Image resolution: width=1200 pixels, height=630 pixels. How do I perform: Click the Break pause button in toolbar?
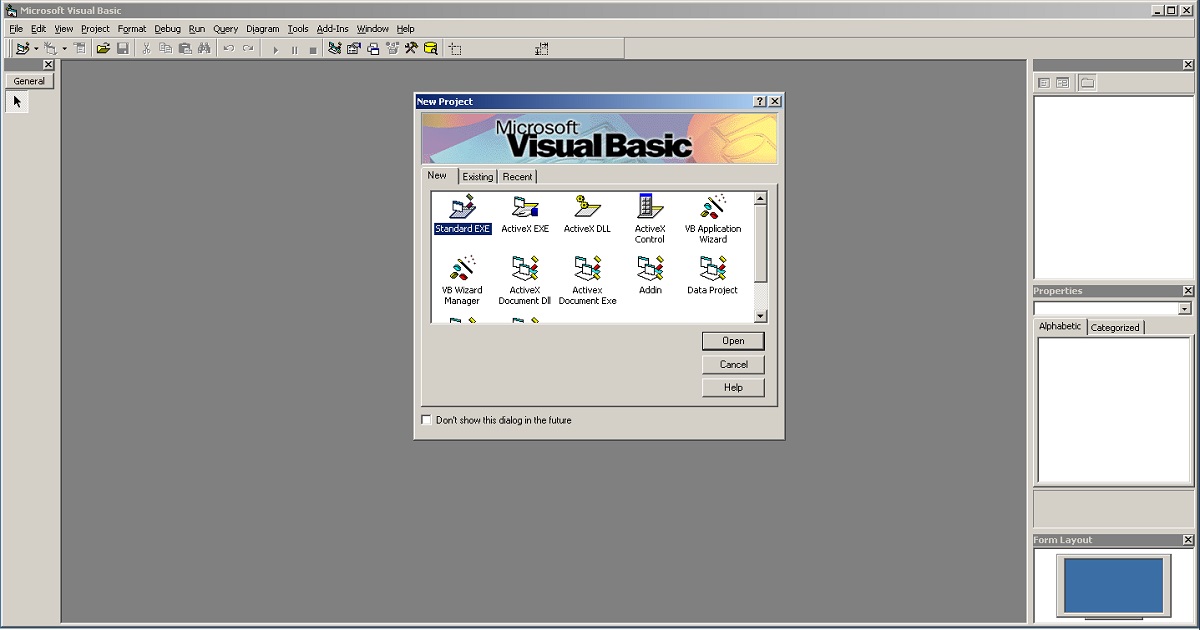point(294,48)
